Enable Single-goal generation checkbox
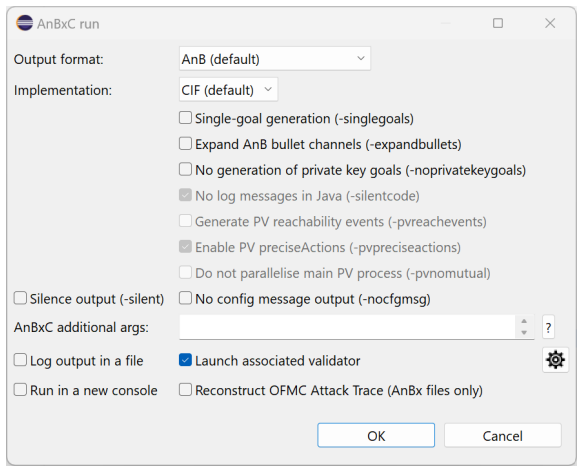 (186, 118)
